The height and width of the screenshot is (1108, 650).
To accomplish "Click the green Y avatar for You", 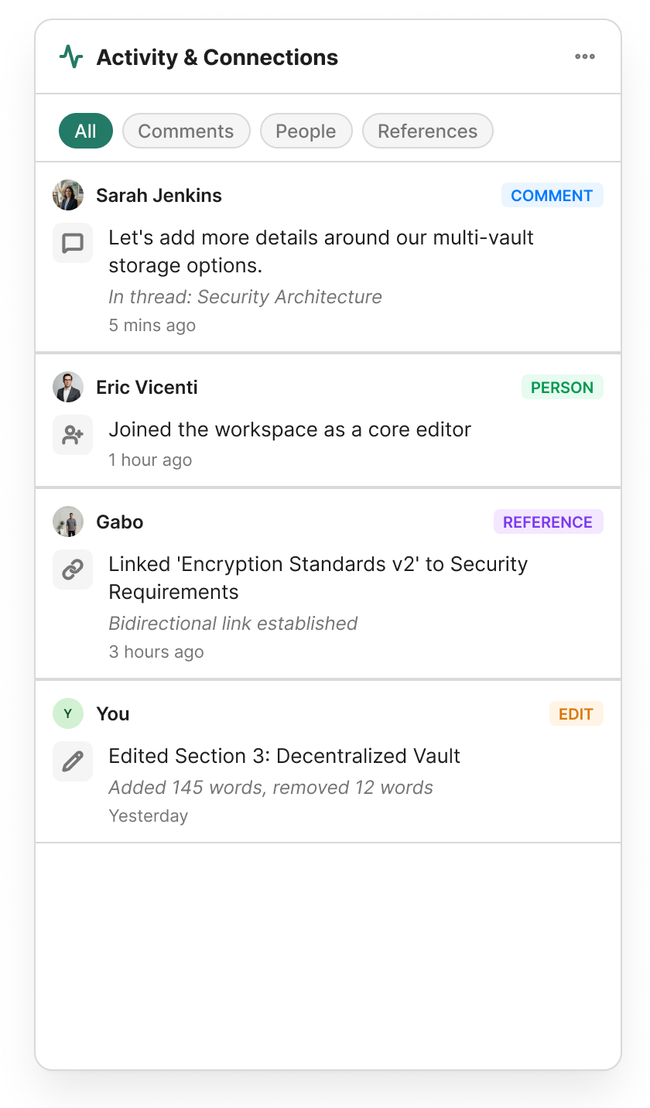I will [68, 714].
